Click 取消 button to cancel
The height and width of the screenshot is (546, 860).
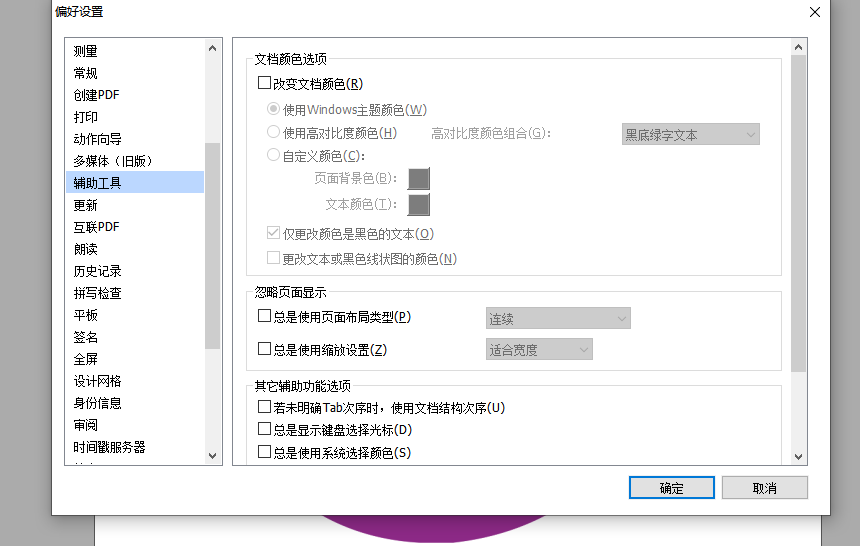(765, 488)
